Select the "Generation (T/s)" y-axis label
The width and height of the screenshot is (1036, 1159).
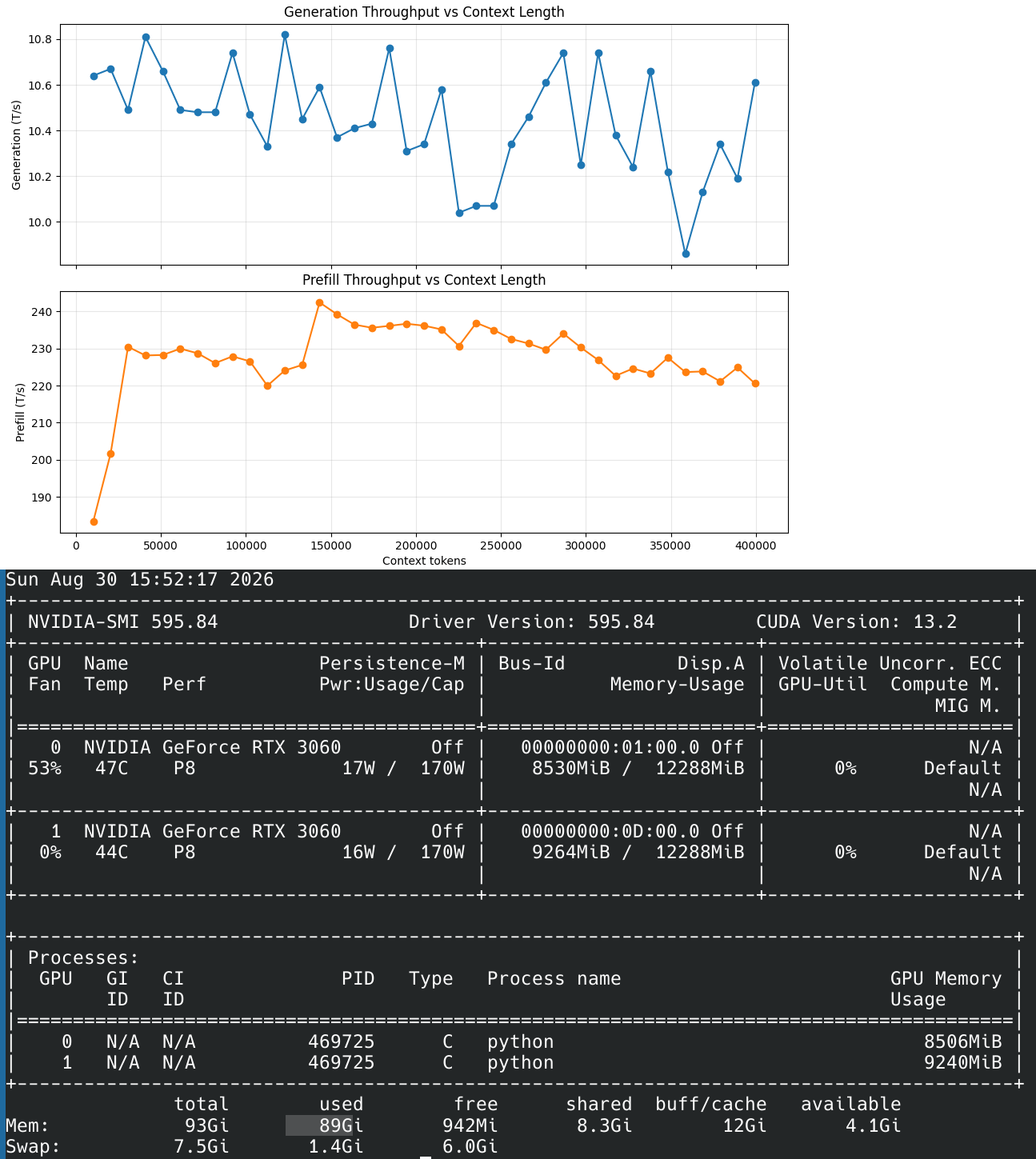[17, 145]
